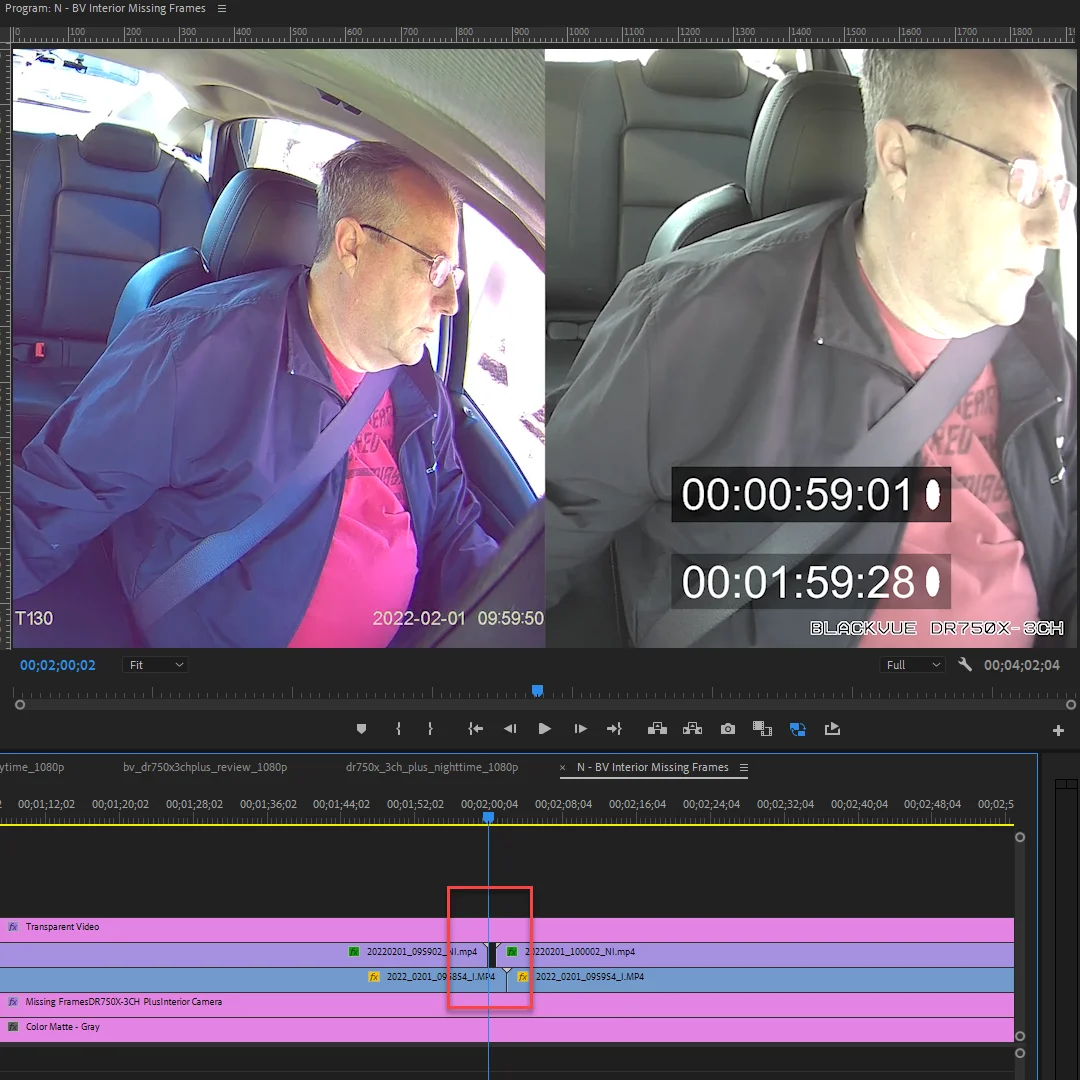Click fx badge on Color Matte - Gray clip

pos(13,1027)
